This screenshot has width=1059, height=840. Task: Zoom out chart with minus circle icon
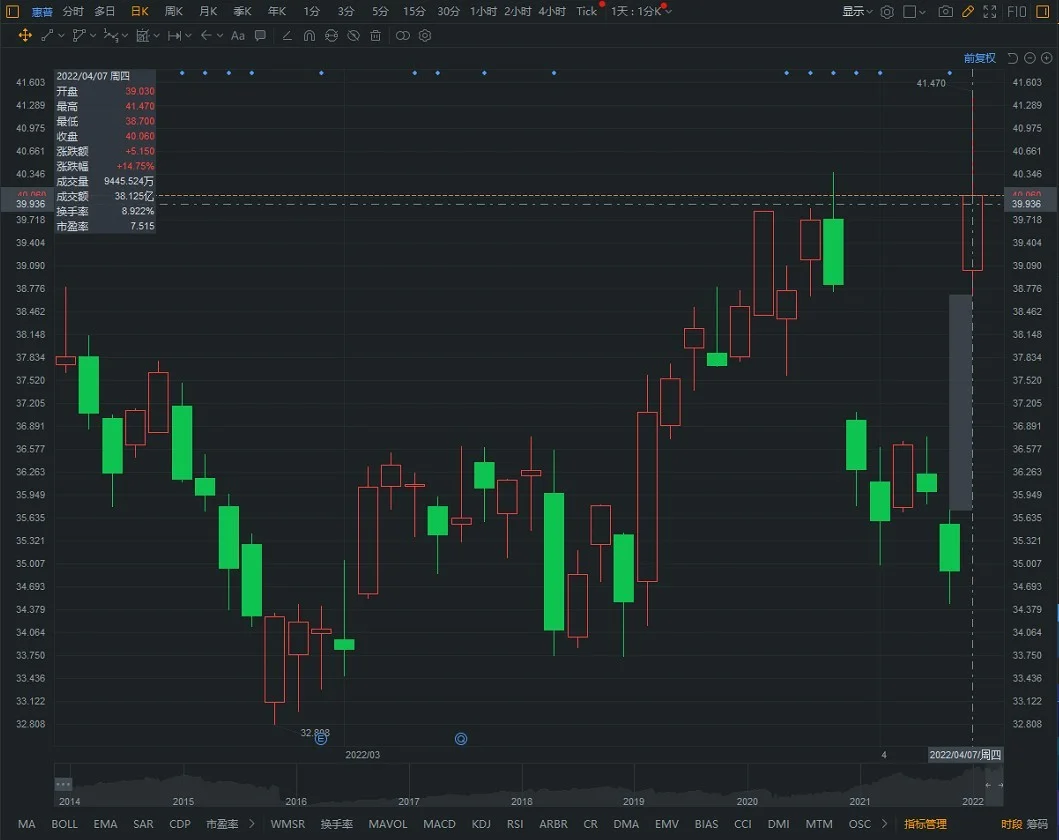point(1030,58)
